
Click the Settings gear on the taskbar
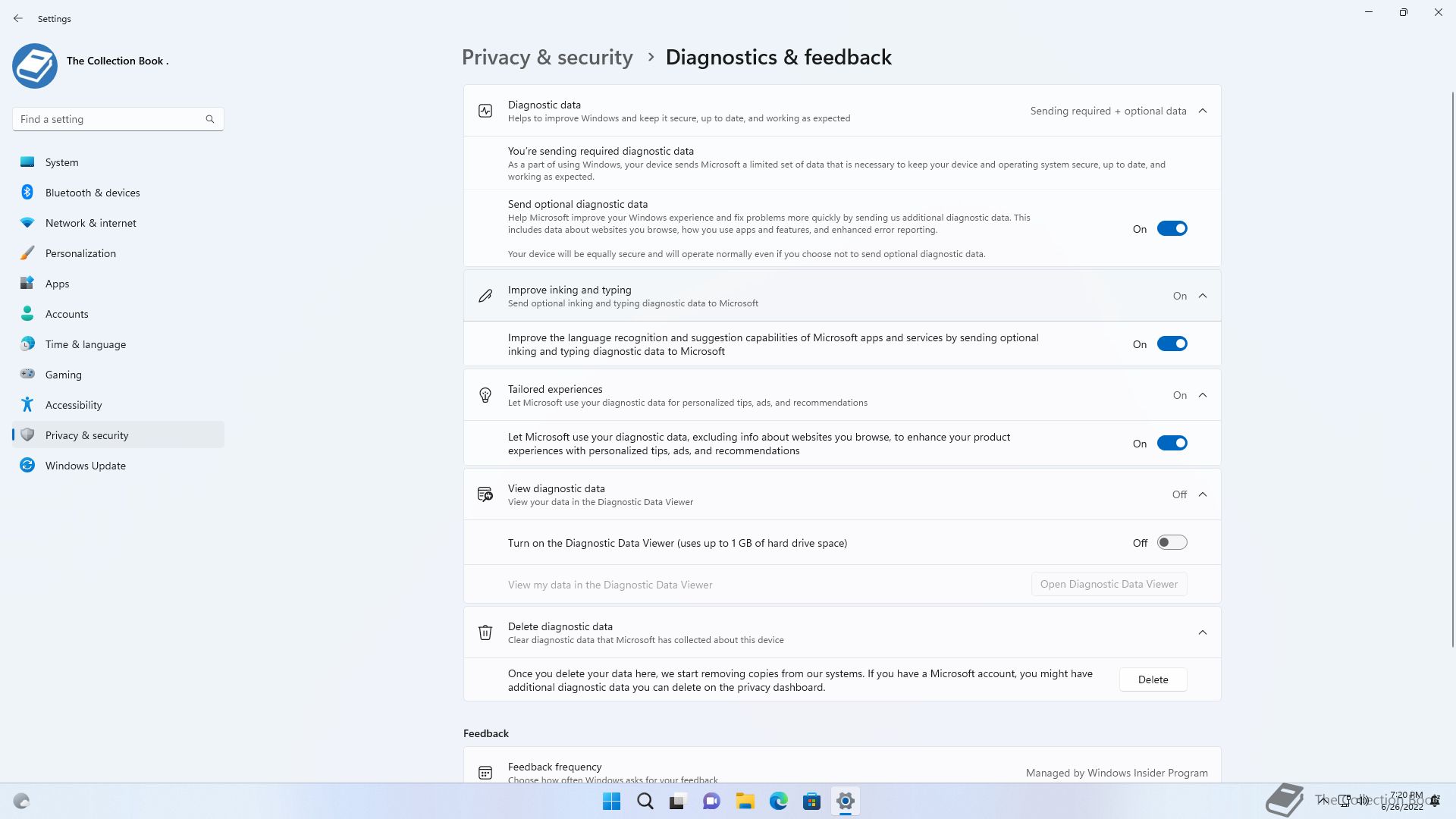(x=845, y=801)
